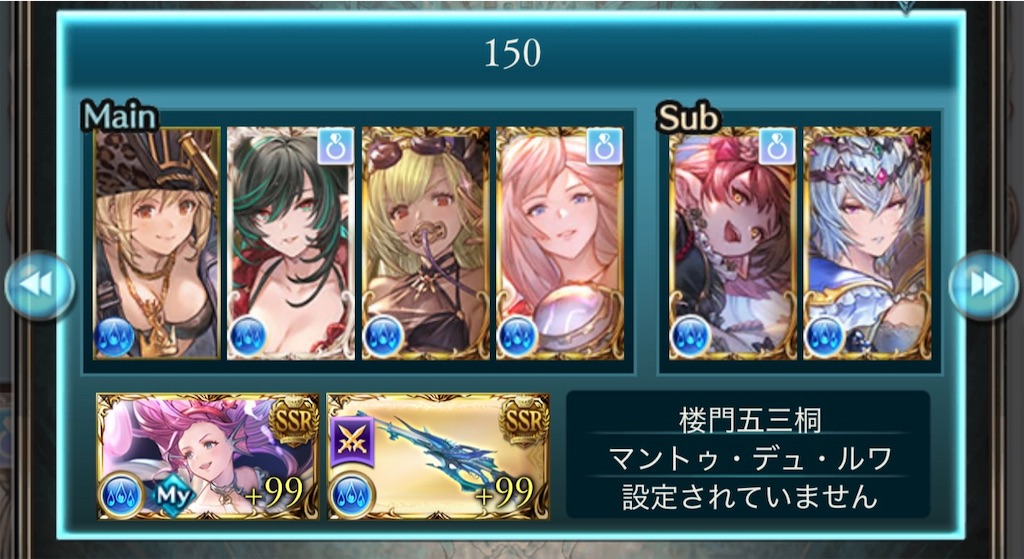Click the crossed-swords weapon type icon
This screenshot has height=559, width=1024.
coord(352,441)
